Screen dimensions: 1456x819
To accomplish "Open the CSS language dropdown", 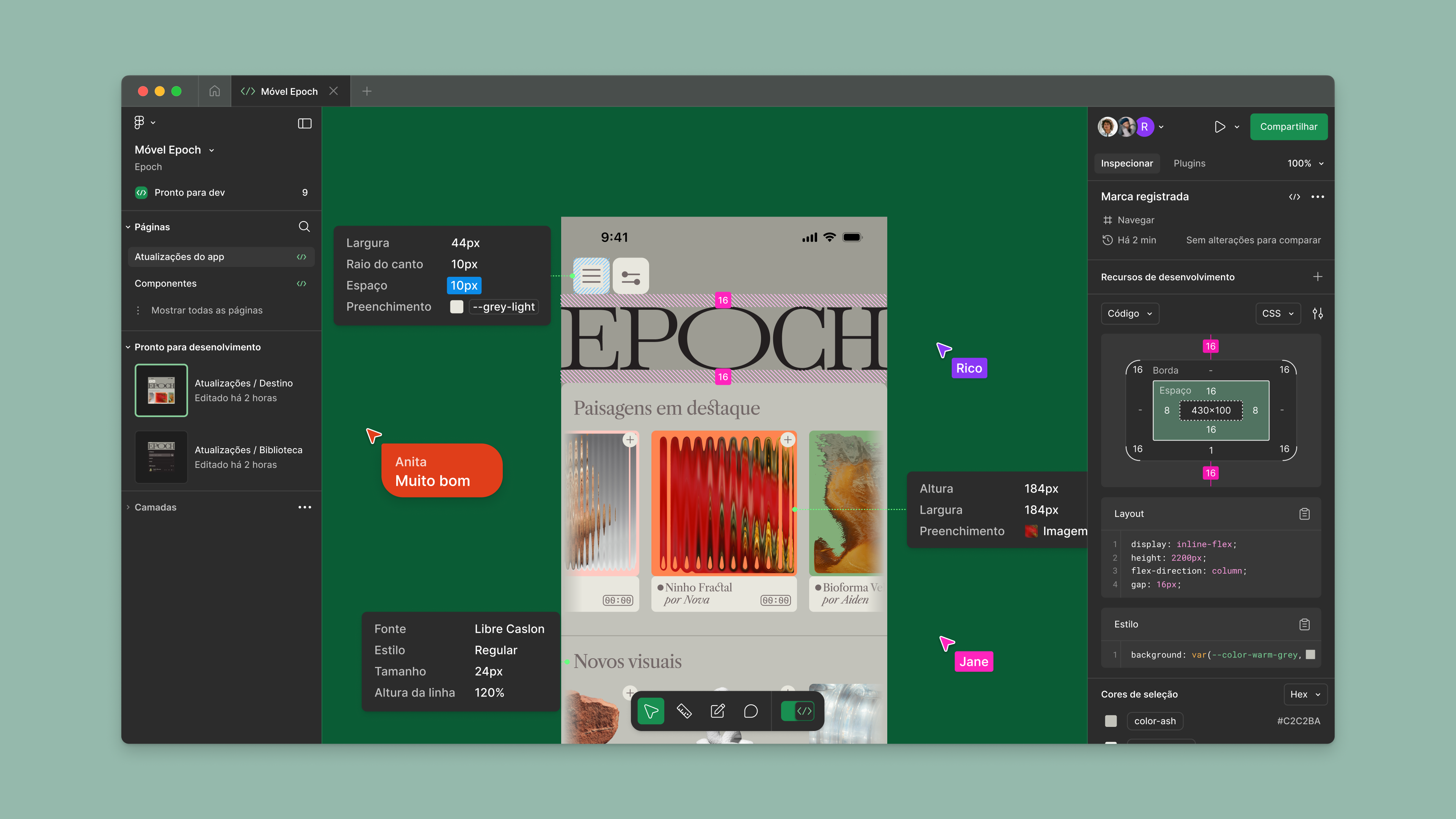I will click(x=1278, y=314).
